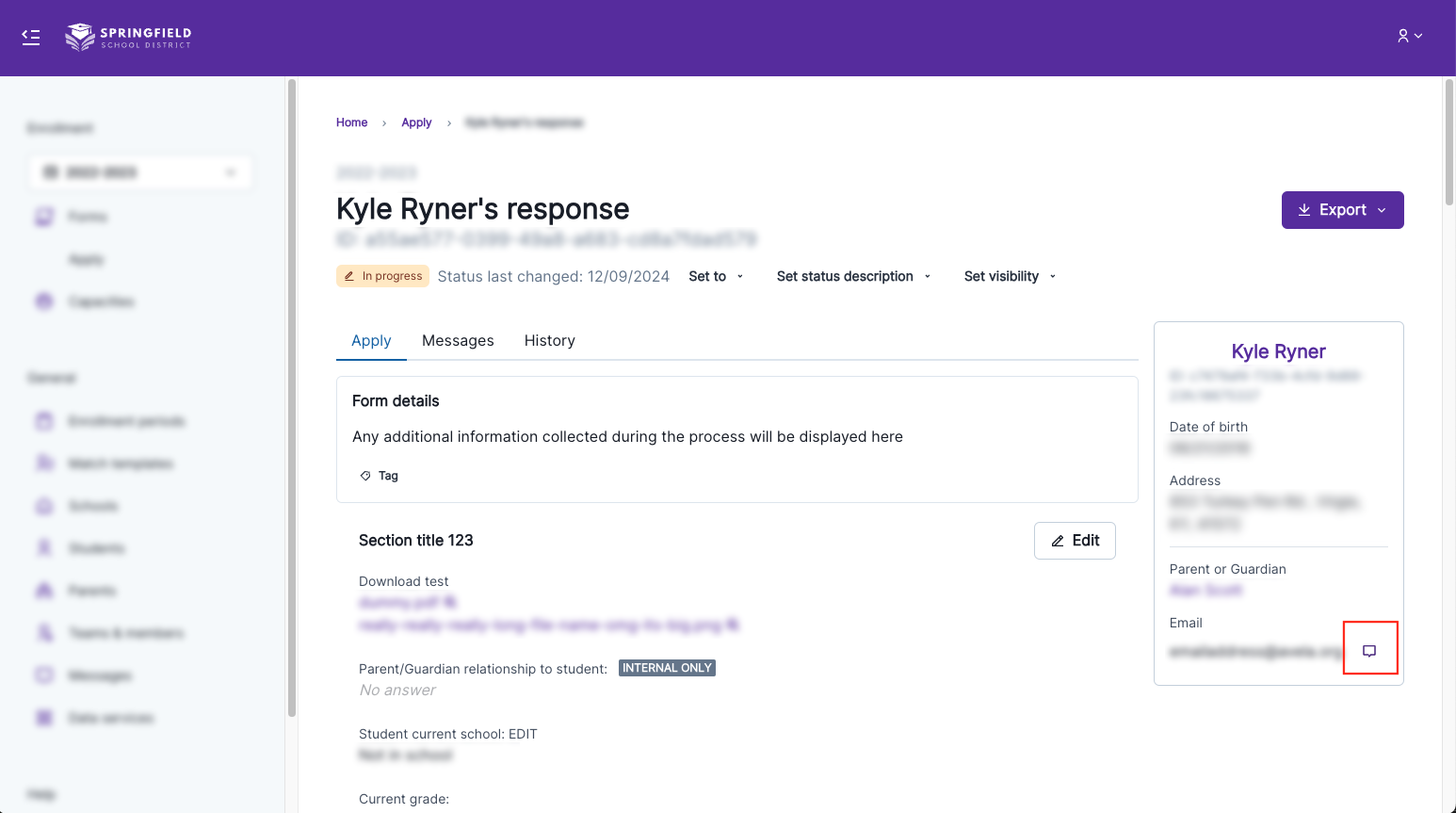Image resolution: width=1456 pixels, height=813 pixels.
Task: Click the Springfield School District logo
Action: (128, 37)
